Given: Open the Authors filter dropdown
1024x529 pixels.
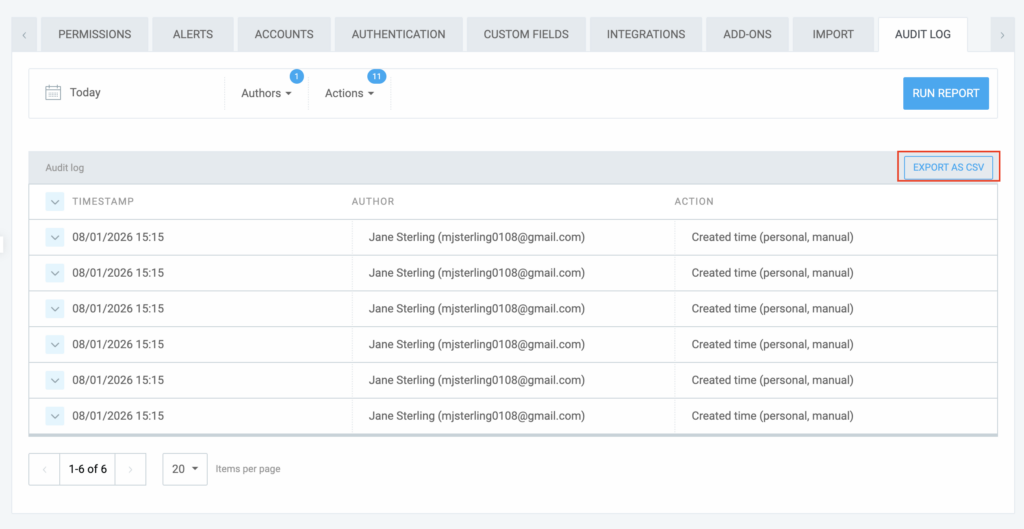Looking at the screenshot, I should (x=266, y=93).
